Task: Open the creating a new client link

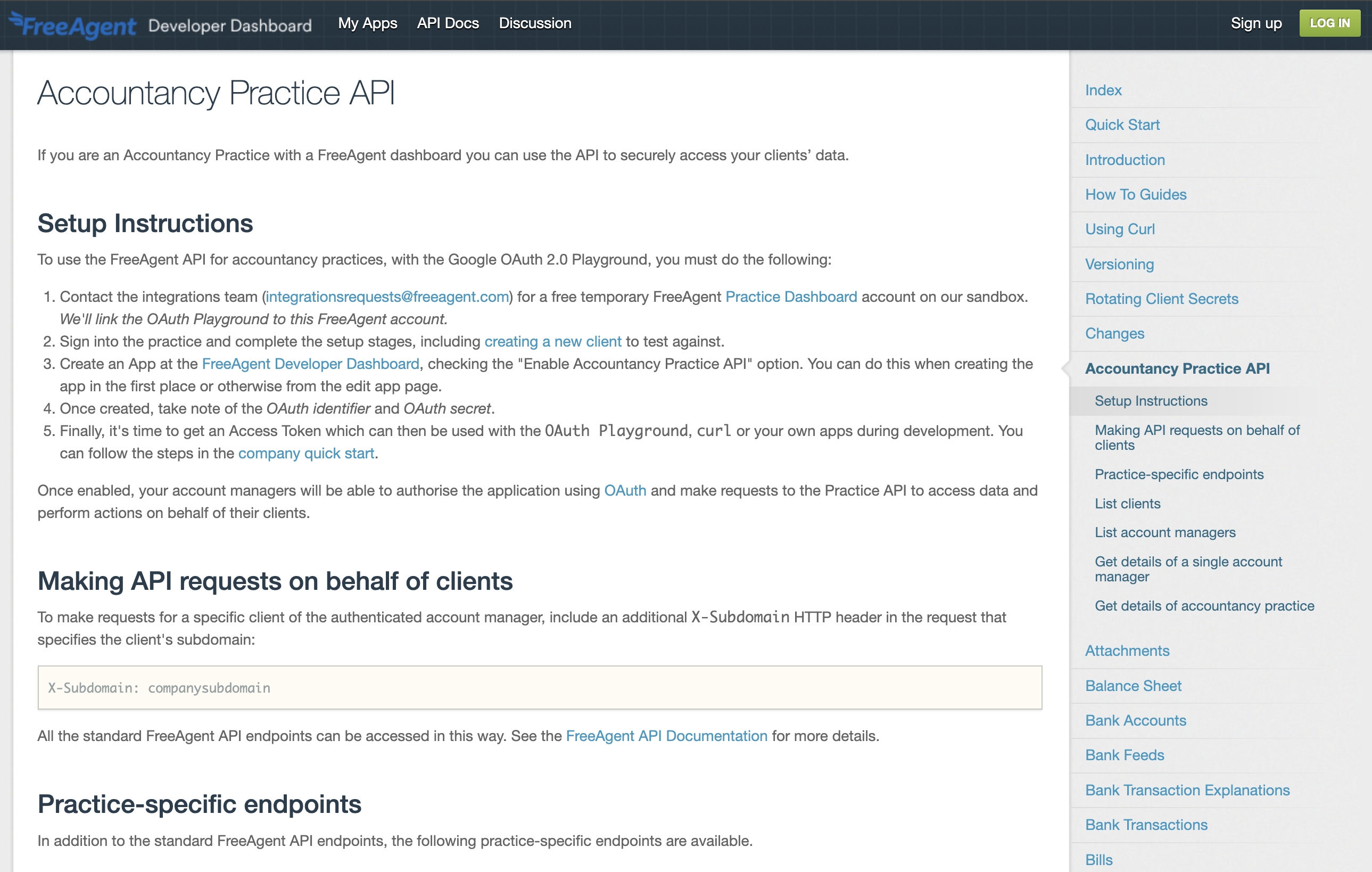Action: point(552,341)
